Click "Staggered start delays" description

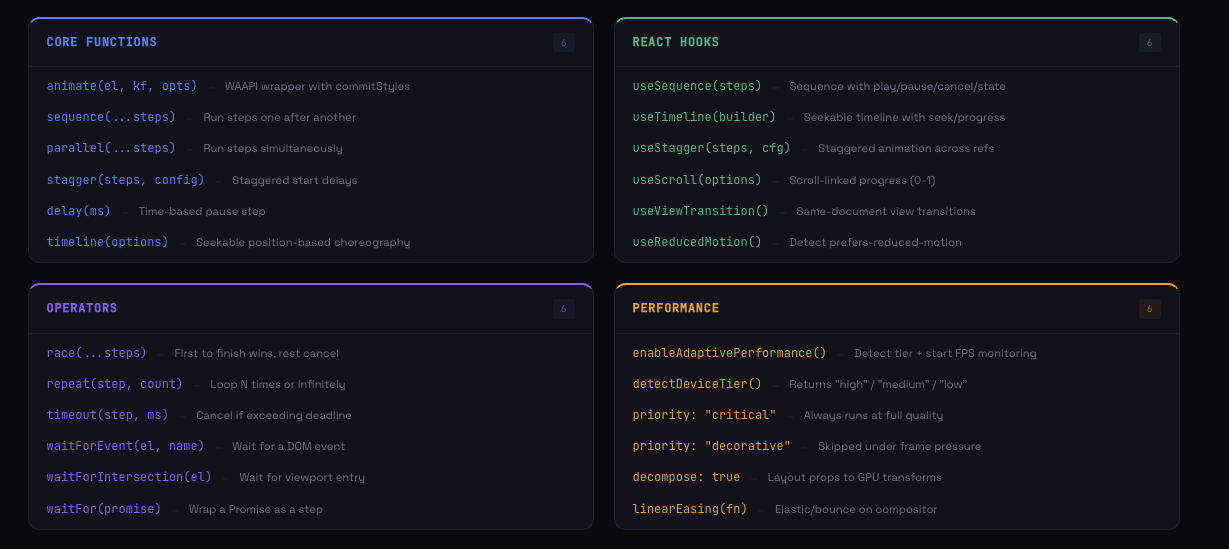click(294, 180)
